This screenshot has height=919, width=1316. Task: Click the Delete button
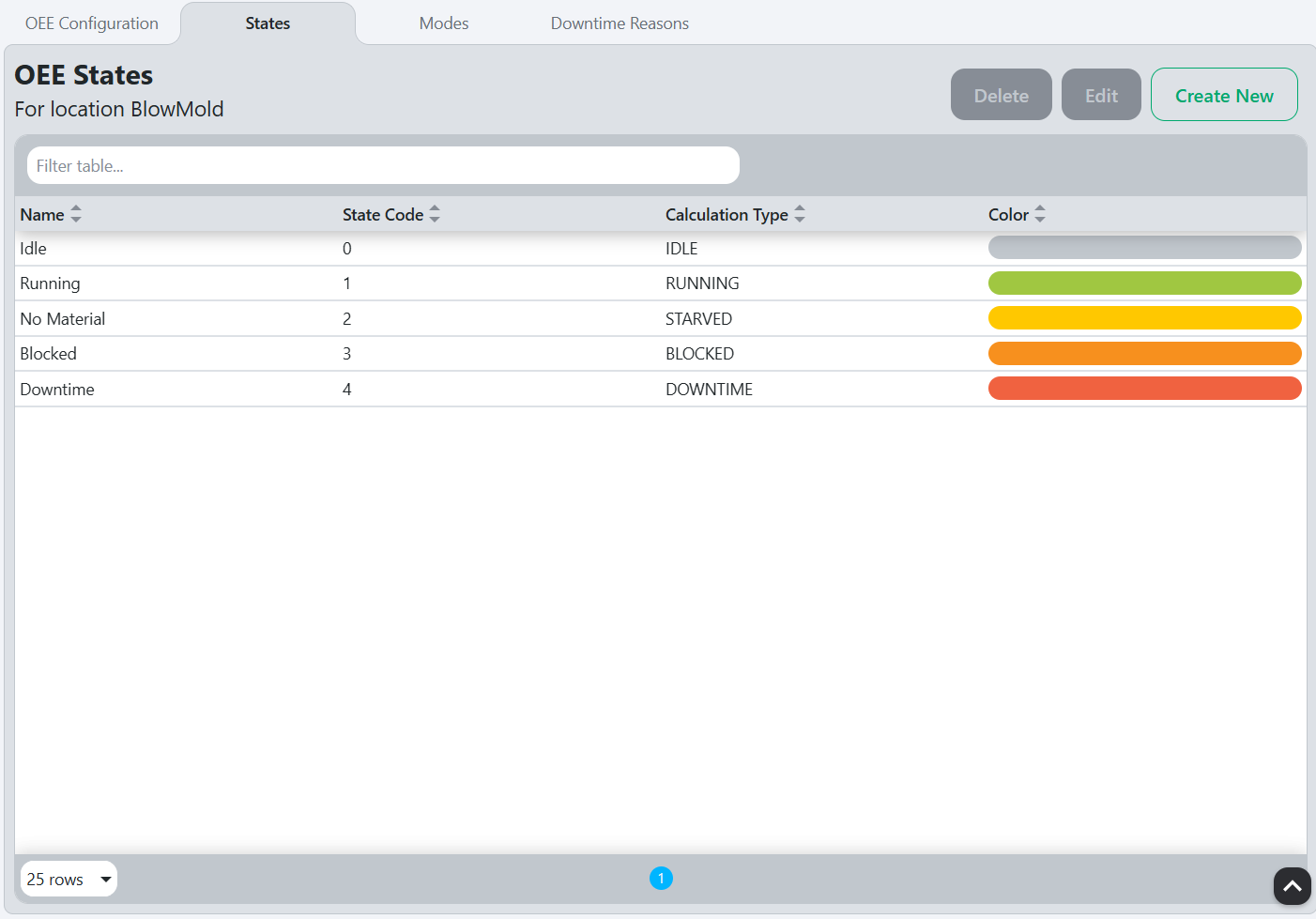pyautogui.click(x=1002, y=95)
